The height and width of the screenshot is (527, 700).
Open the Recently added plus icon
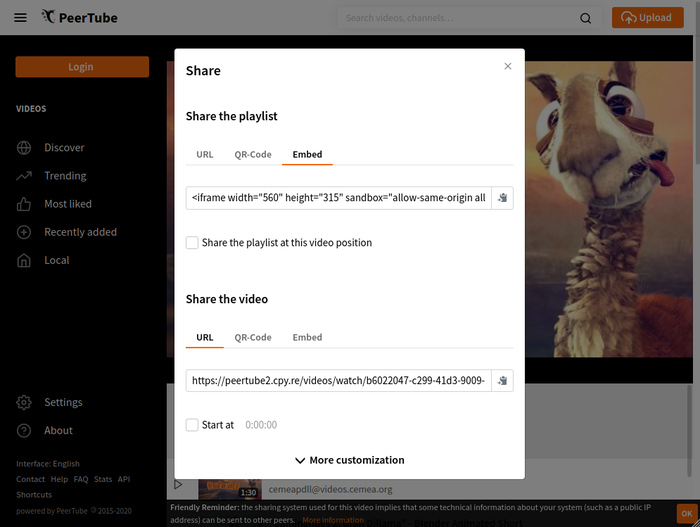24,232
